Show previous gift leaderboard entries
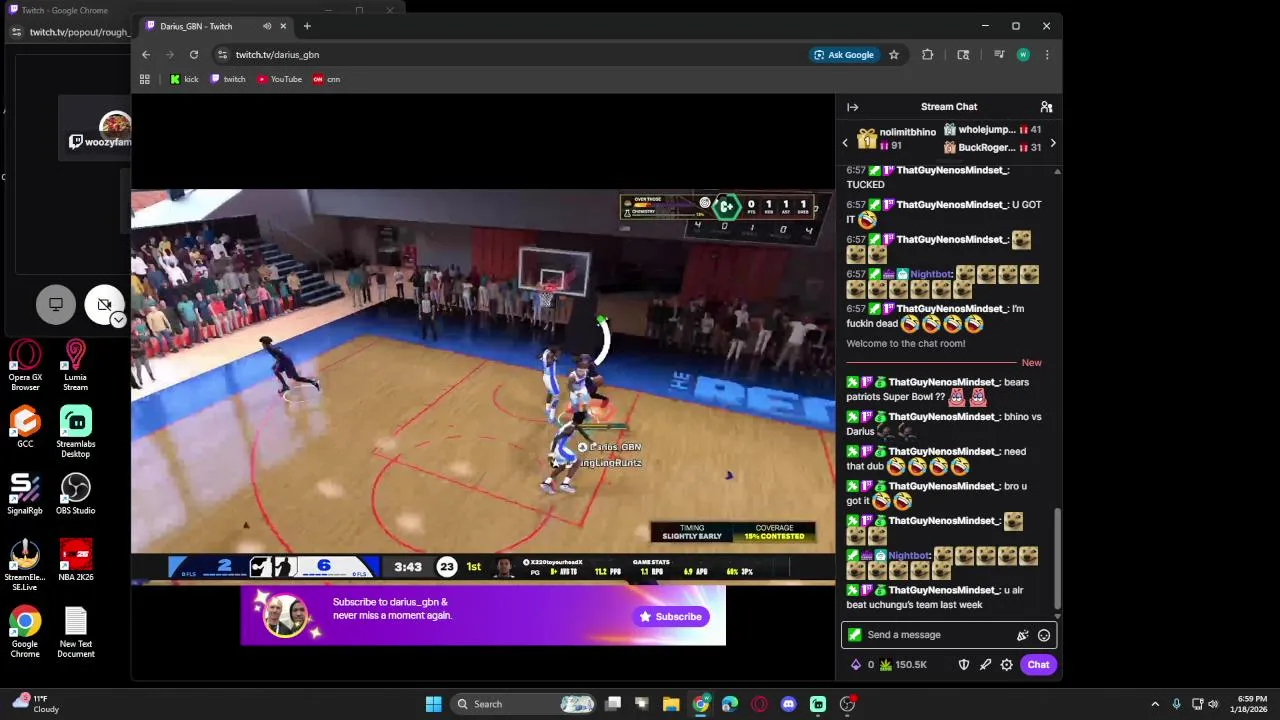 [845, 143]
